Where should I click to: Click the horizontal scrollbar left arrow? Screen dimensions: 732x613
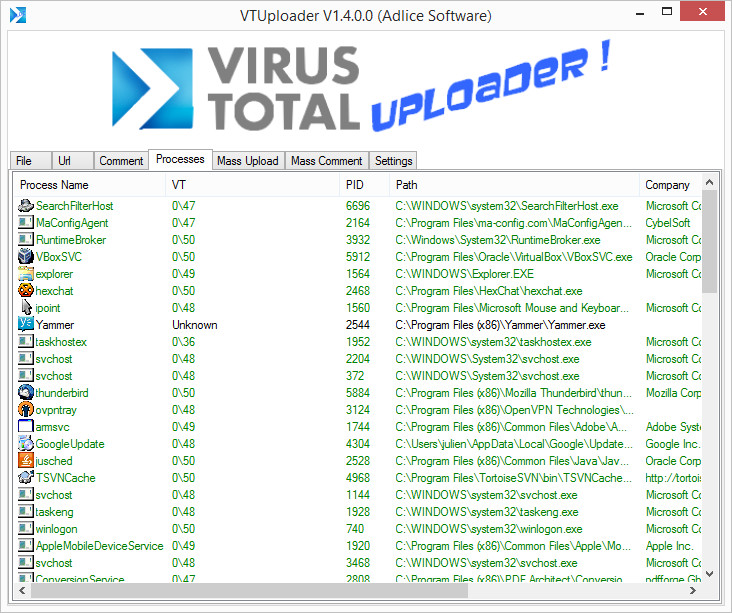[x=22, y=590]
